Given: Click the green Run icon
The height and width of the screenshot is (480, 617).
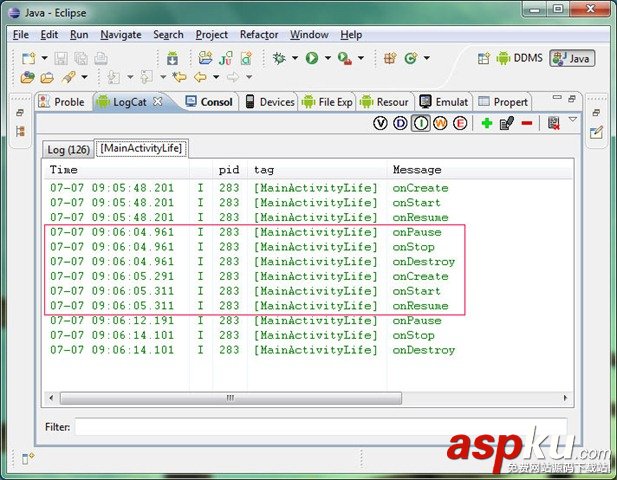Looking at the screenshot, I should click(312, 59).
